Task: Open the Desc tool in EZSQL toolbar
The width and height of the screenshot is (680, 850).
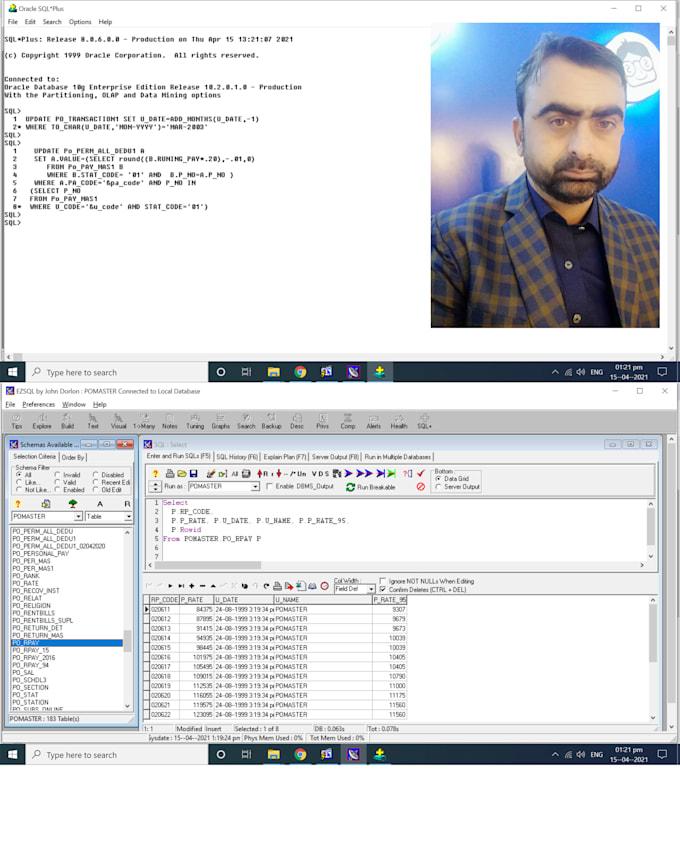Action: pyautogui.click(x=297, y=421)
